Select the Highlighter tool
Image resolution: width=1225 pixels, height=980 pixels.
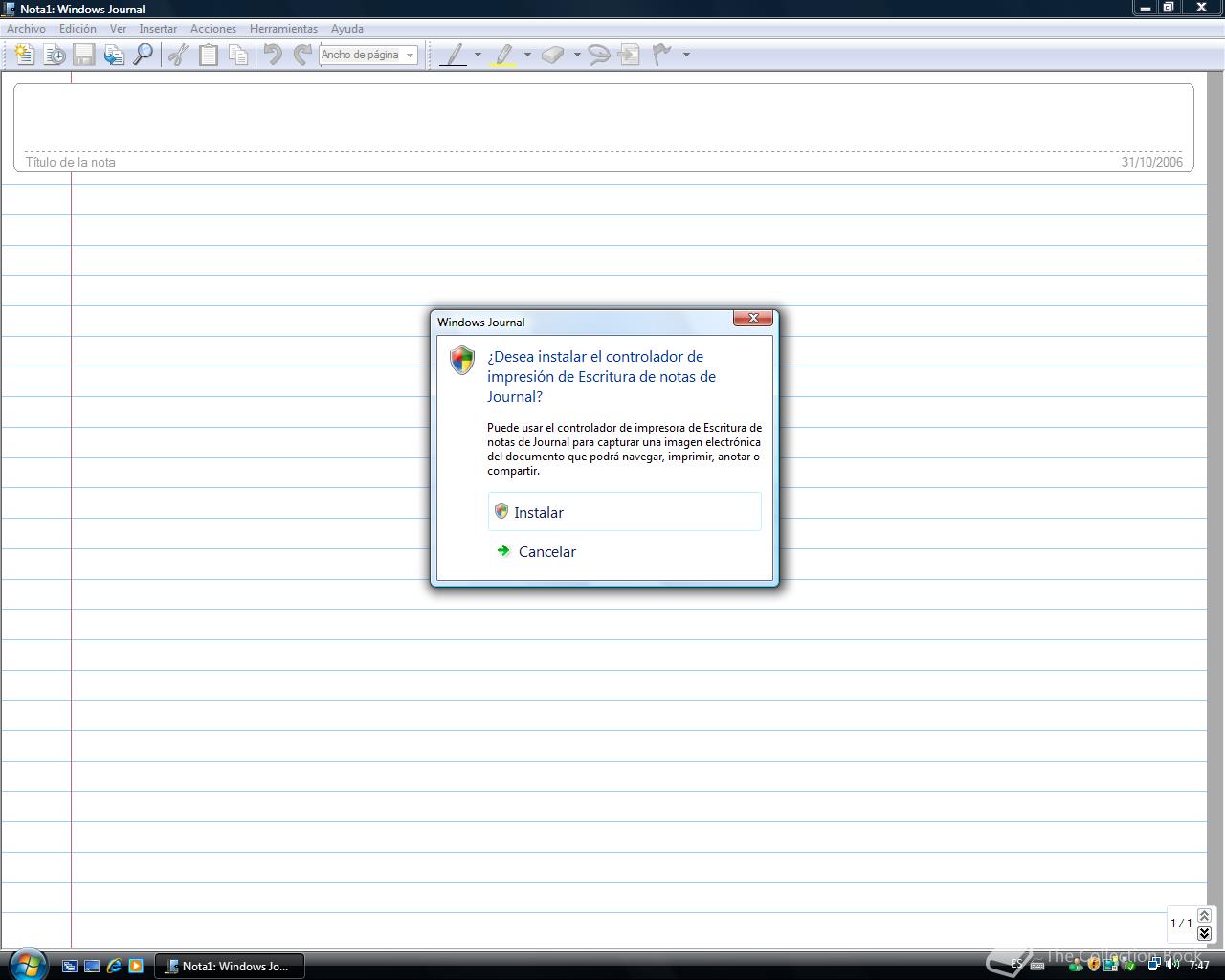tap(503, 55)
